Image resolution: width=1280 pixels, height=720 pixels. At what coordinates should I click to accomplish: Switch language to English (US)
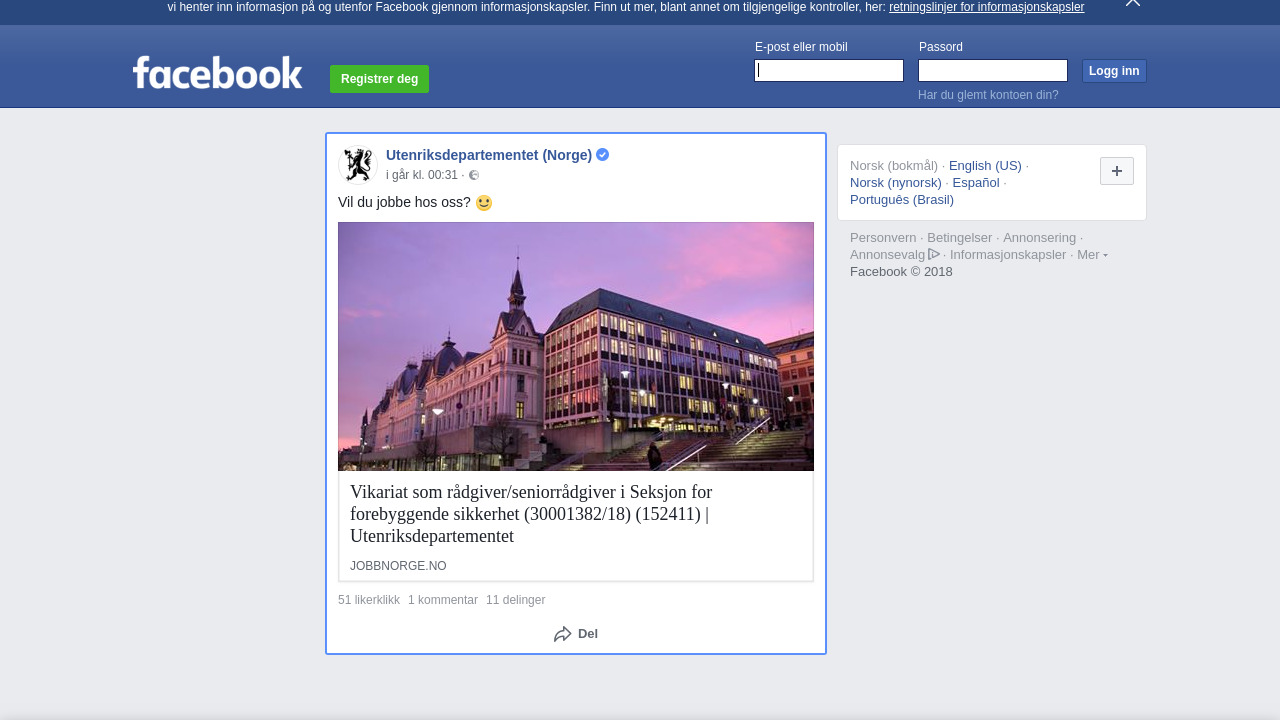(x=985, y=166)
